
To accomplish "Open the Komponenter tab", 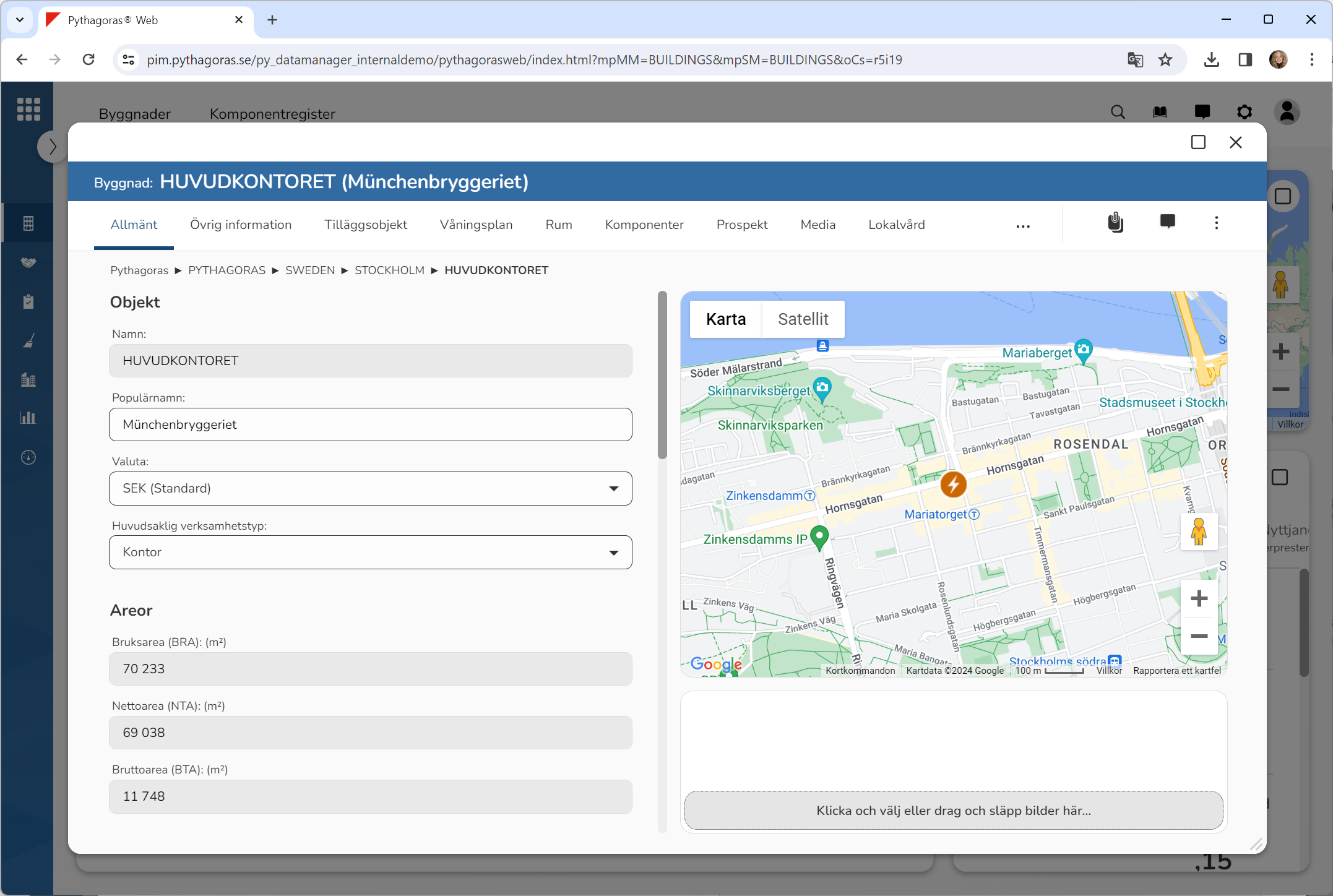I will (644, 225).
